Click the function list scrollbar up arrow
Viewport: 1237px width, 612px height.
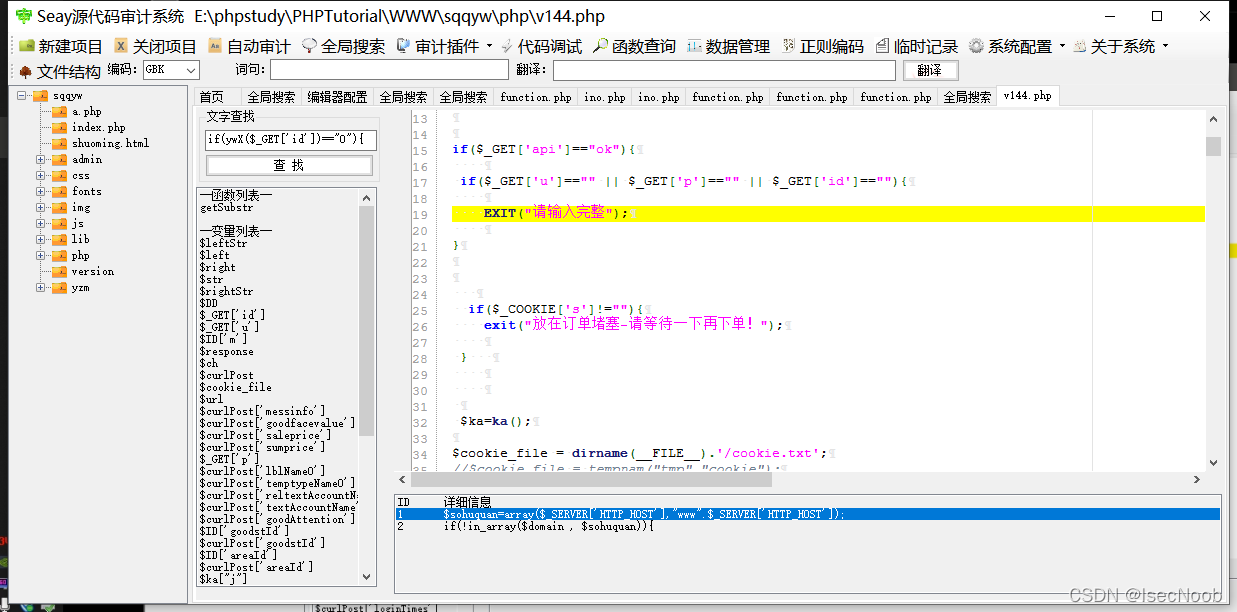click(x=366, y=198)
